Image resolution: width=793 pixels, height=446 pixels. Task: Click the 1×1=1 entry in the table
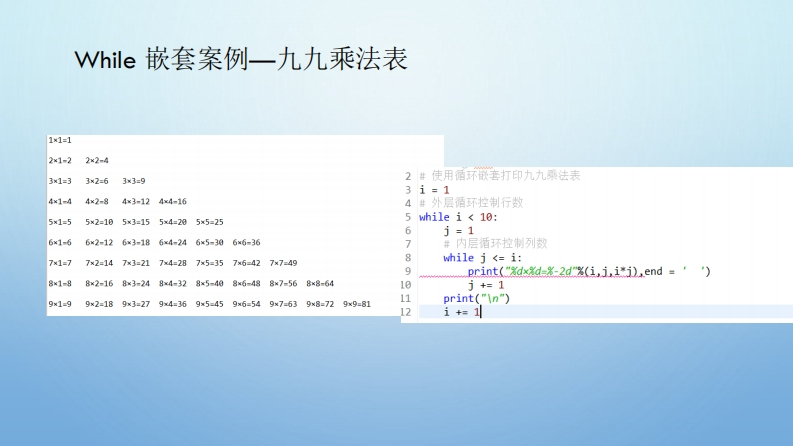(59, 140)
